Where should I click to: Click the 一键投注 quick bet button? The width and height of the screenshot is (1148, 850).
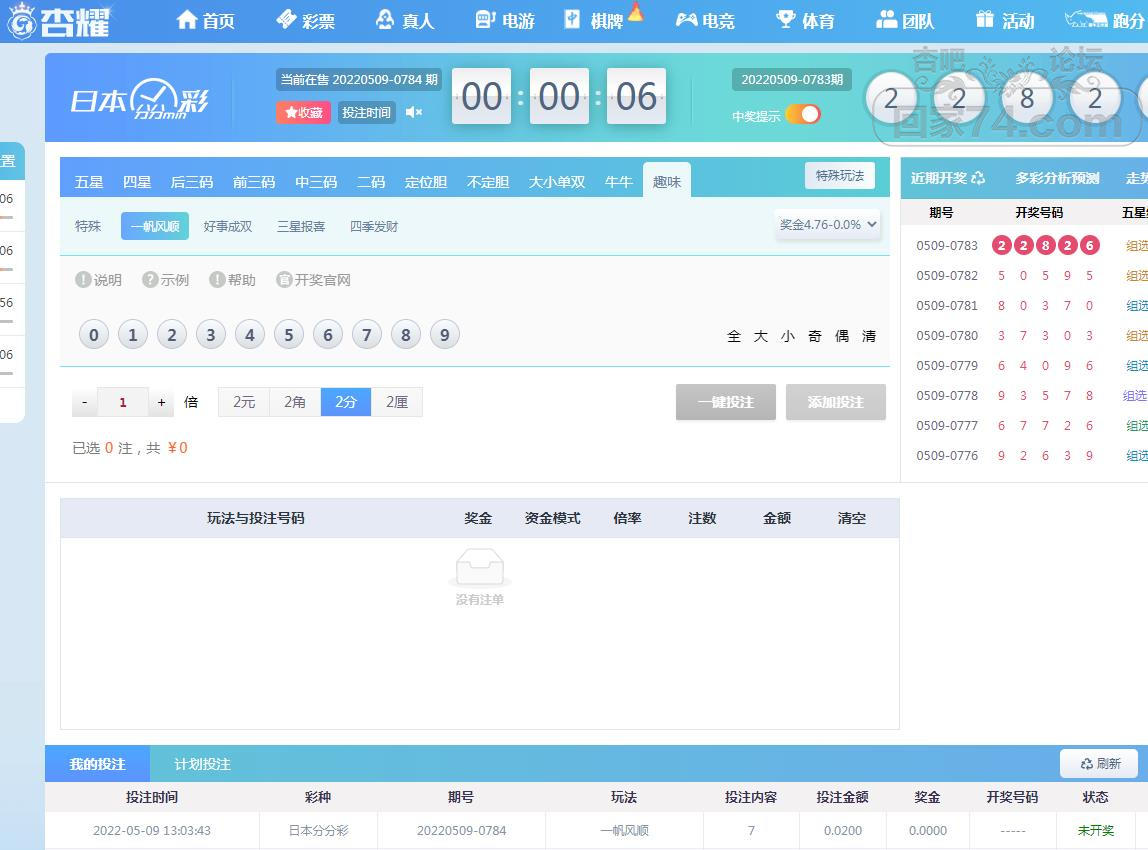(726, 402)
